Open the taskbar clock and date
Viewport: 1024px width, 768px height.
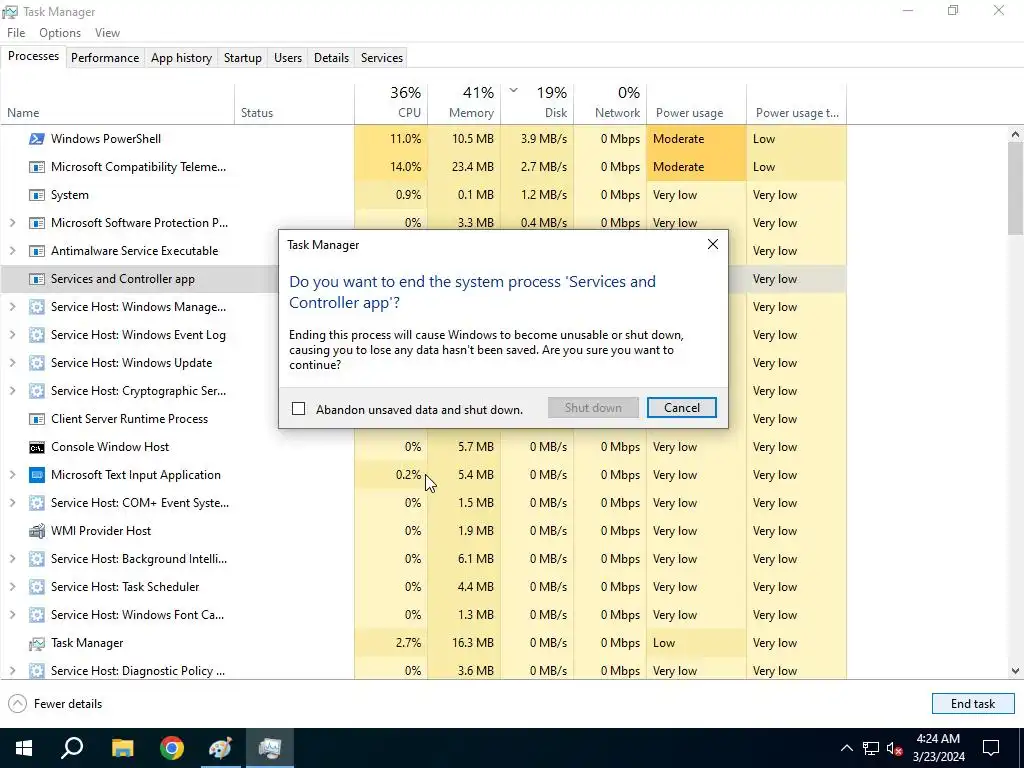tap(938, 748)
